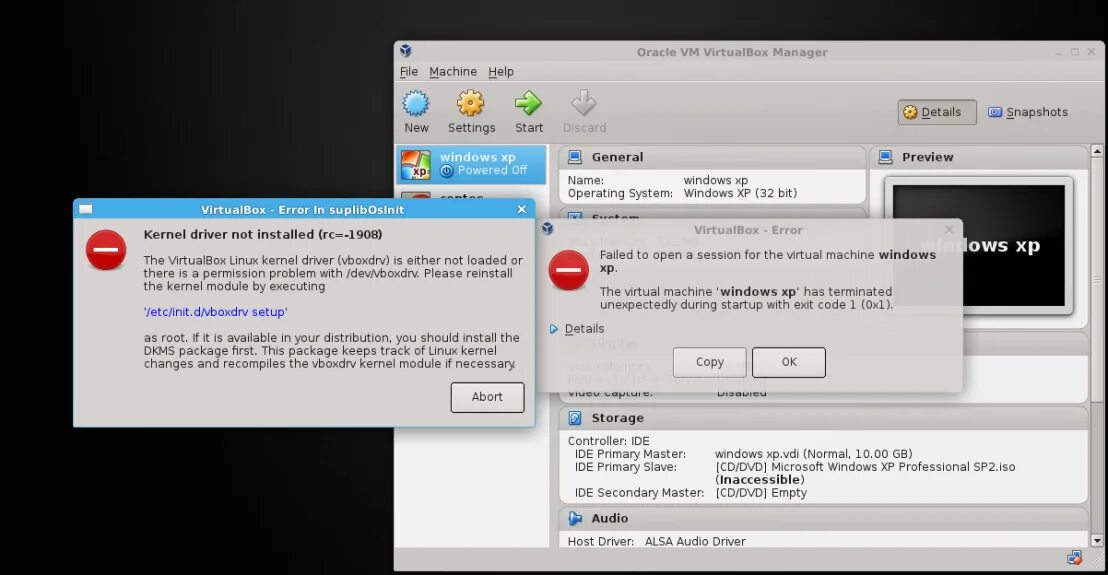Click the 'Kernel driver not installed (rc=-1908)' heading
The height and width of the screenshot is (575, 1108).
[263, 235]
